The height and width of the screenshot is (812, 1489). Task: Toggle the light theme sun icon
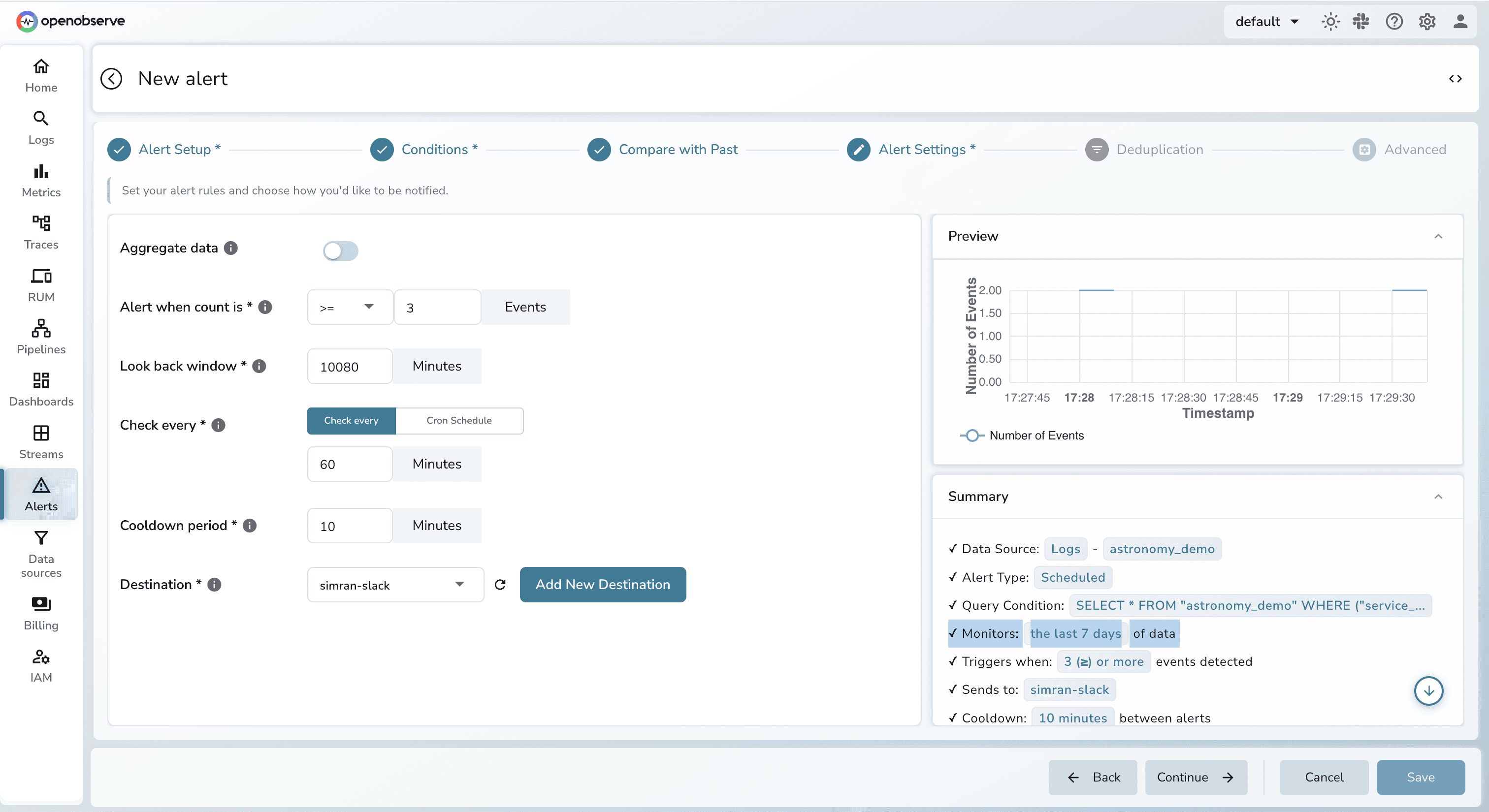pyautogui.click(x=1330, y=21)
